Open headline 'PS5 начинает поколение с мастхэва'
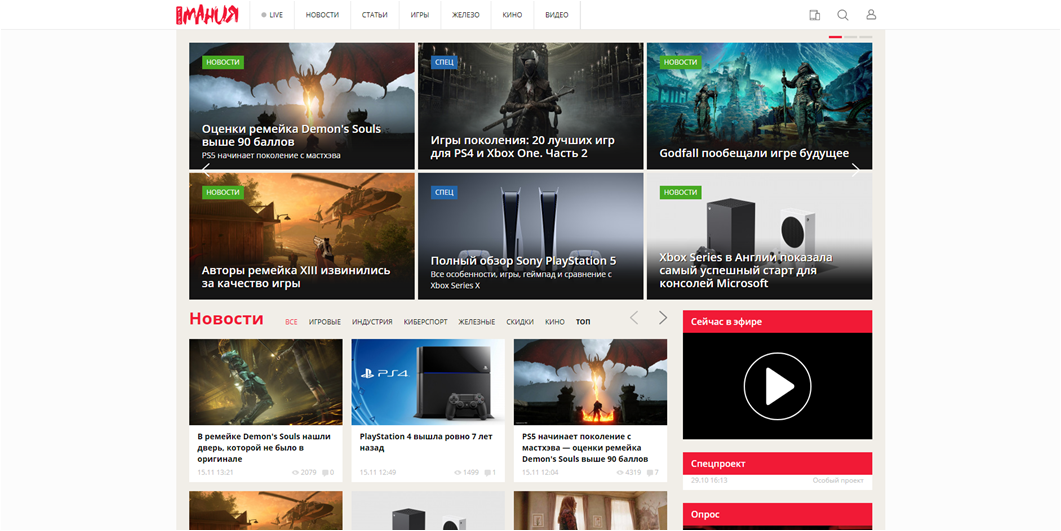 tap(585, 448)
